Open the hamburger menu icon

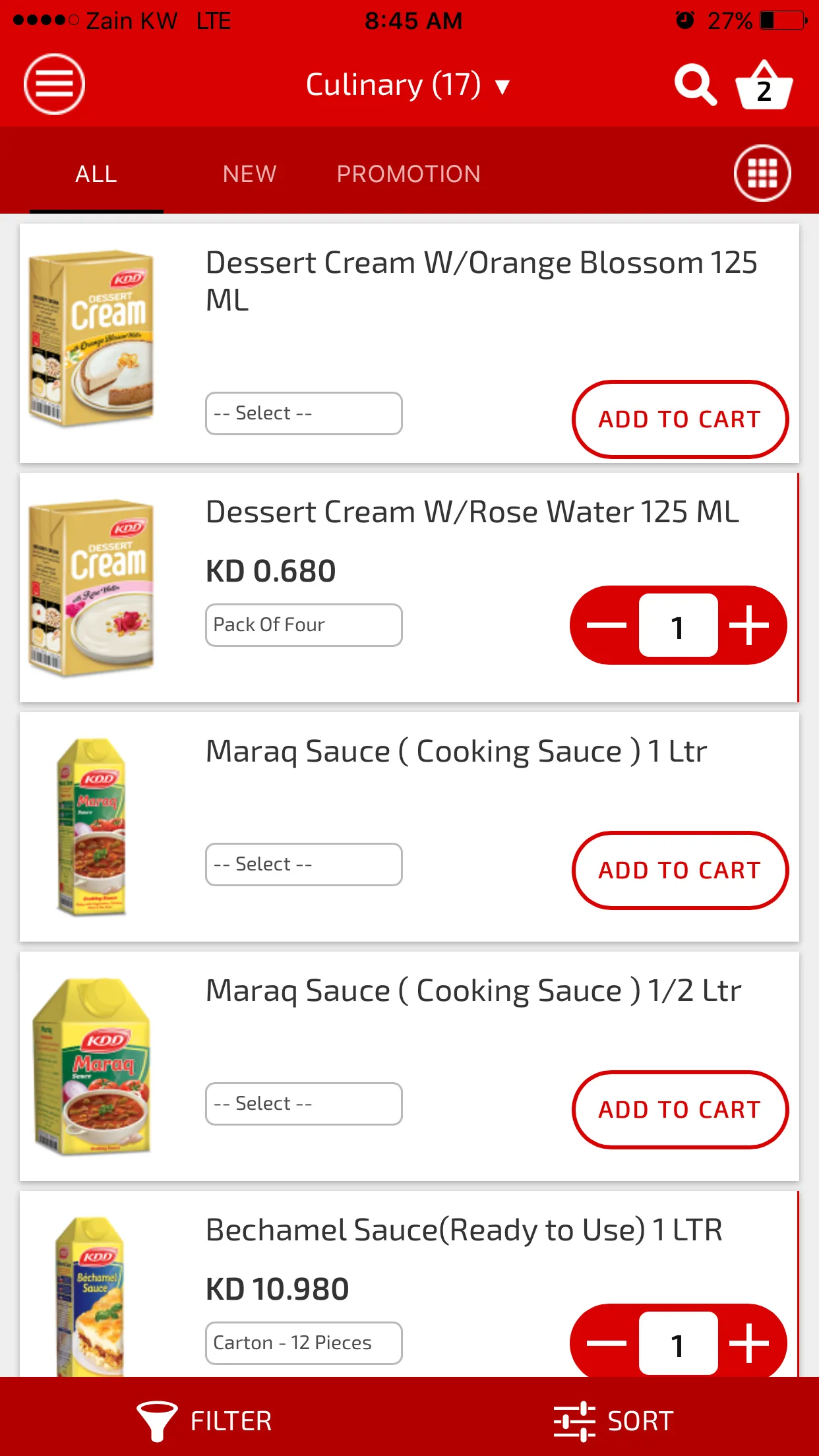coord(54,84)
